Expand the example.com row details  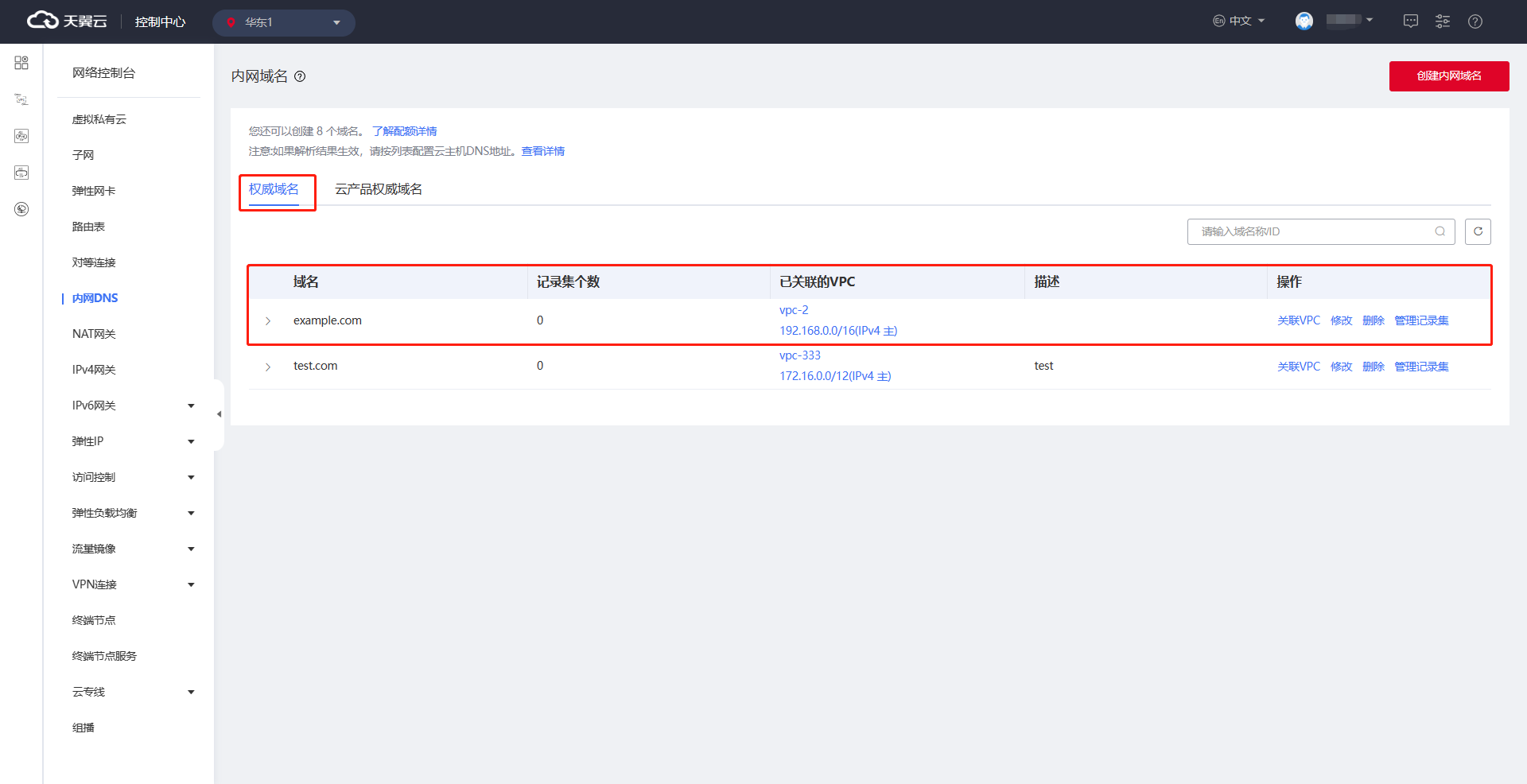pyautogui.click(x=268, y=321)
